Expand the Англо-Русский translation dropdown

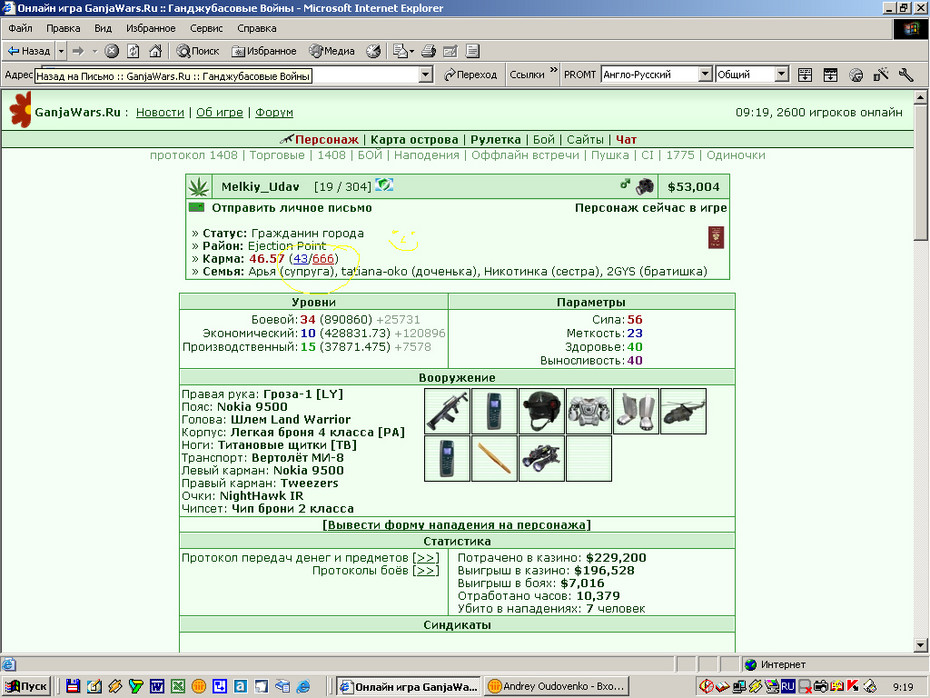(705, 74)
